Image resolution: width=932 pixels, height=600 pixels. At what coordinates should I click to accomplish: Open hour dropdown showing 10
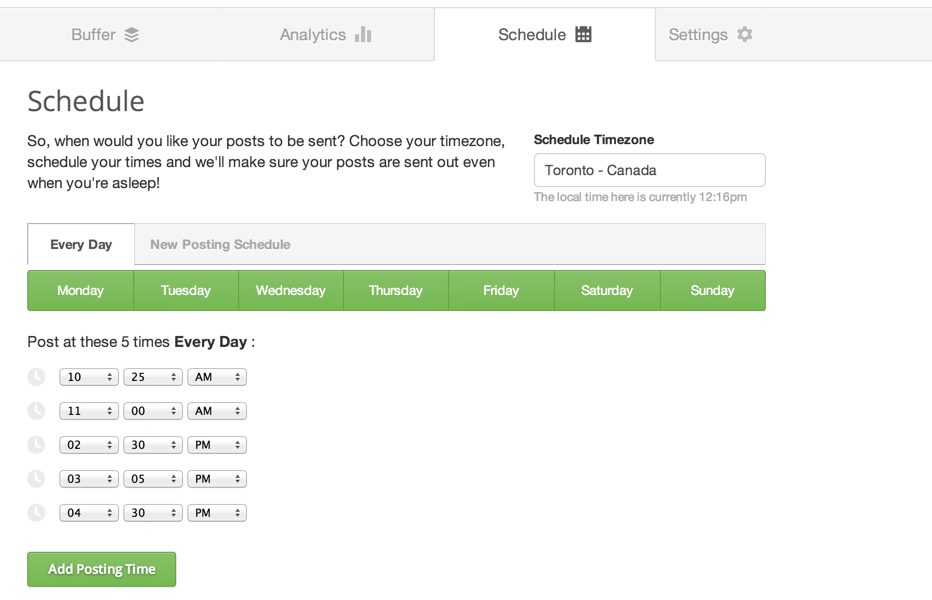[x=89, y=377]
